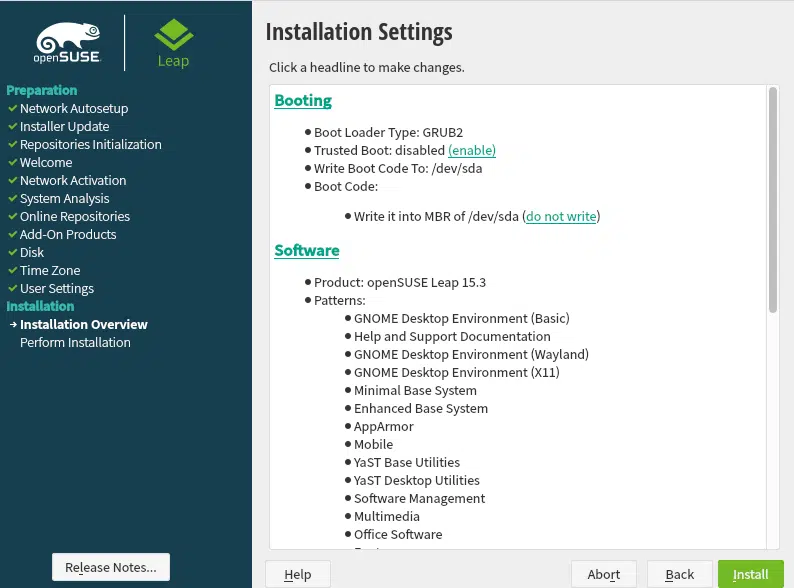Click the green Leap logo icon

click(x=173, y=36)
